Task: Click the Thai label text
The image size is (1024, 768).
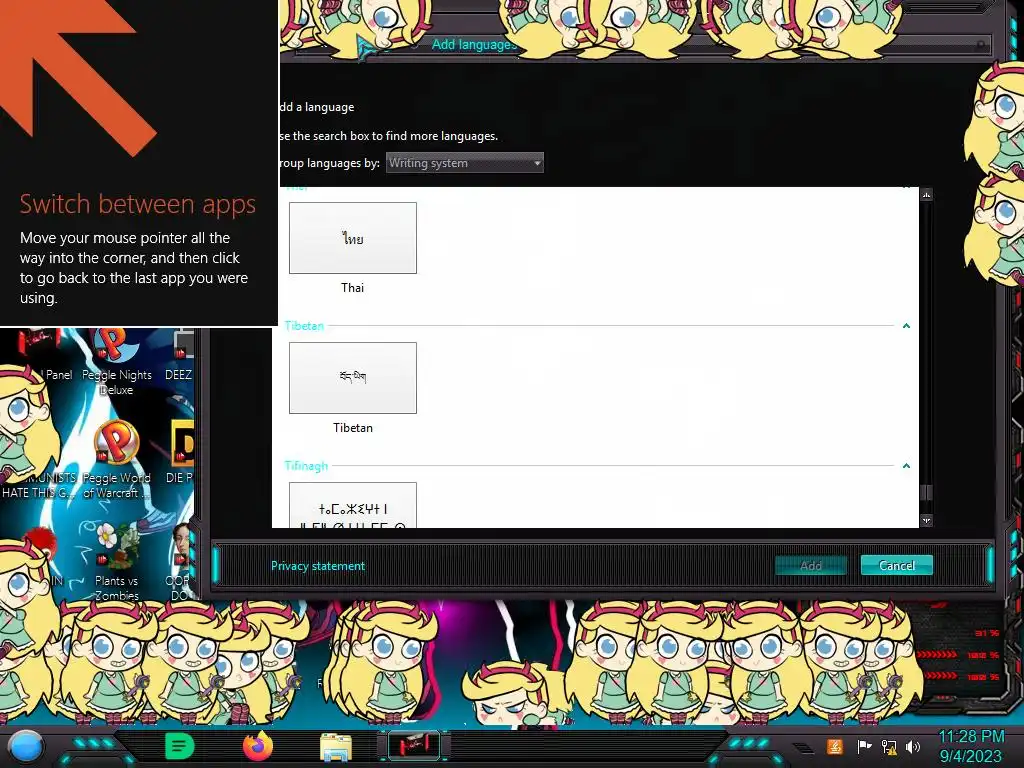Action: point(353,287)
